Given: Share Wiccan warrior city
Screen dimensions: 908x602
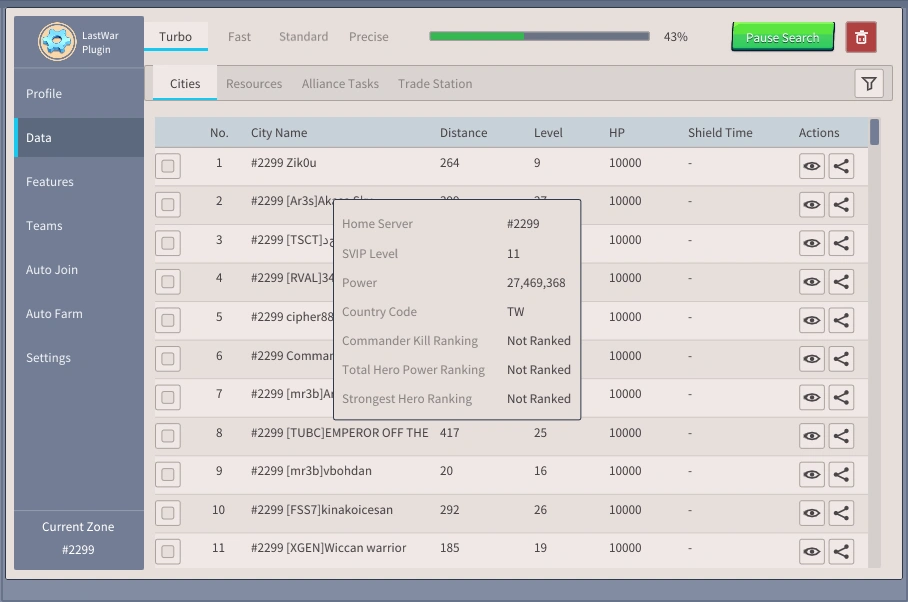Looking at the screenshot, I should pyautogui.click(x=841, y=552).
